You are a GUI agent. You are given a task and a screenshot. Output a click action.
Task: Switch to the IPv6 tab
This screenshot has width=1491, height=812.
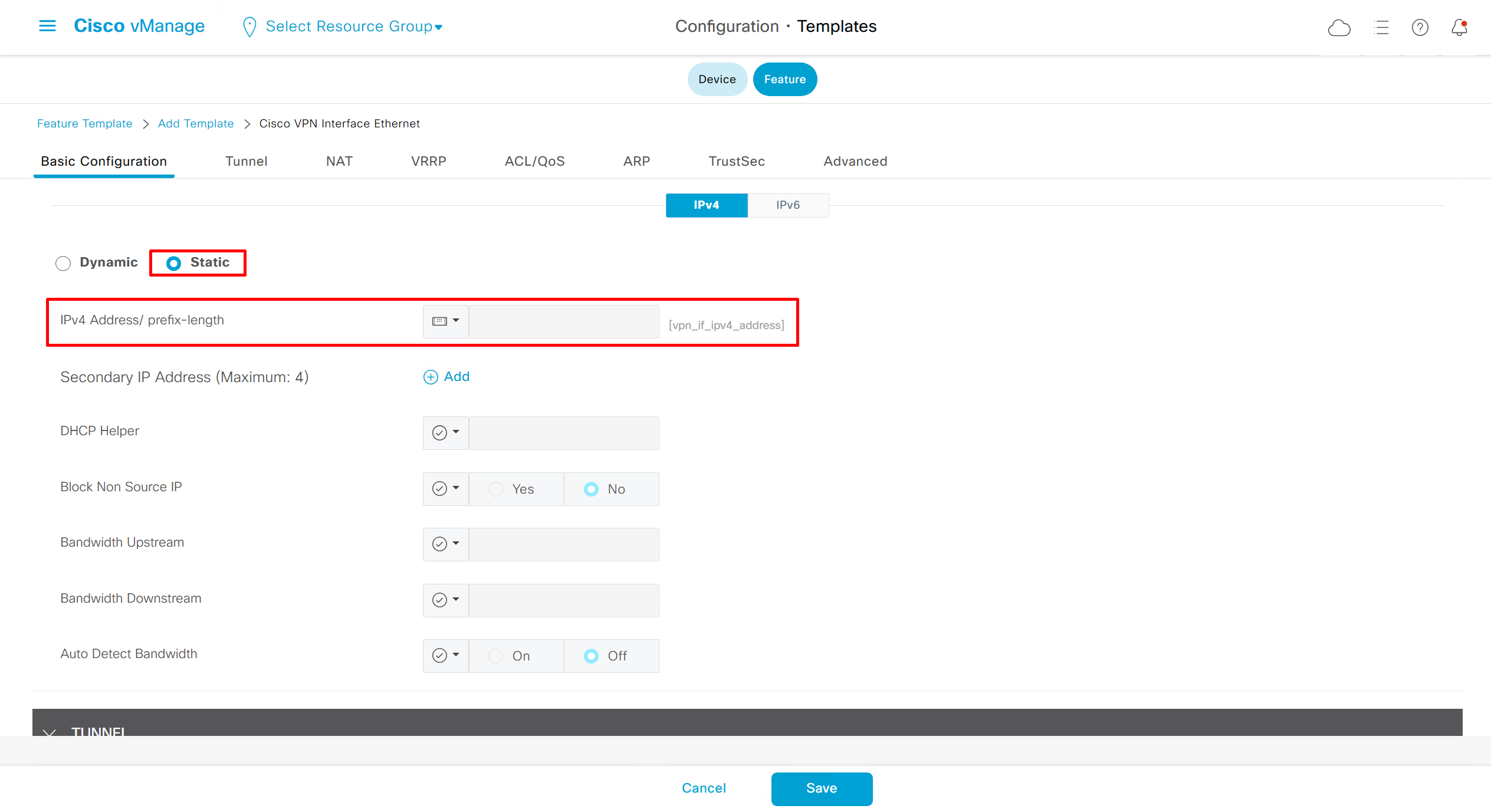tap(788, 205)
